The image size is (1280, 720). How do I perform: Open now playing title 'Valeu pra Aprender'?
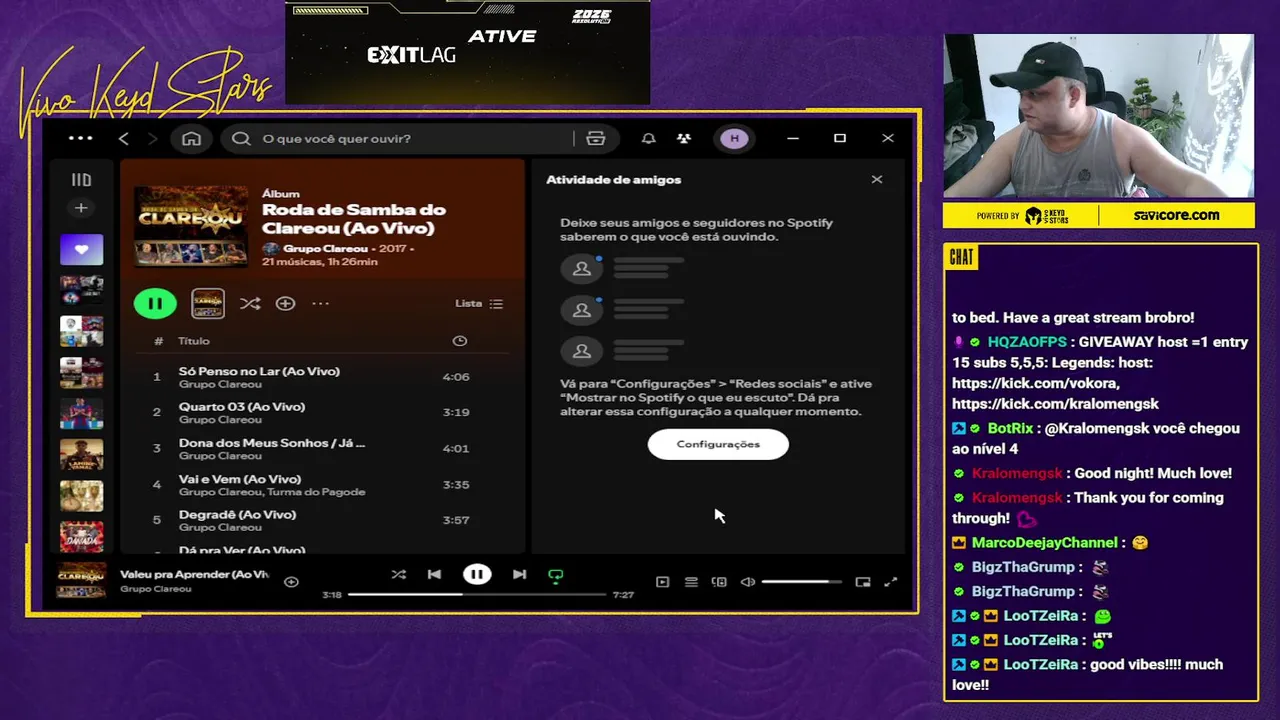(x=194, y=574)
